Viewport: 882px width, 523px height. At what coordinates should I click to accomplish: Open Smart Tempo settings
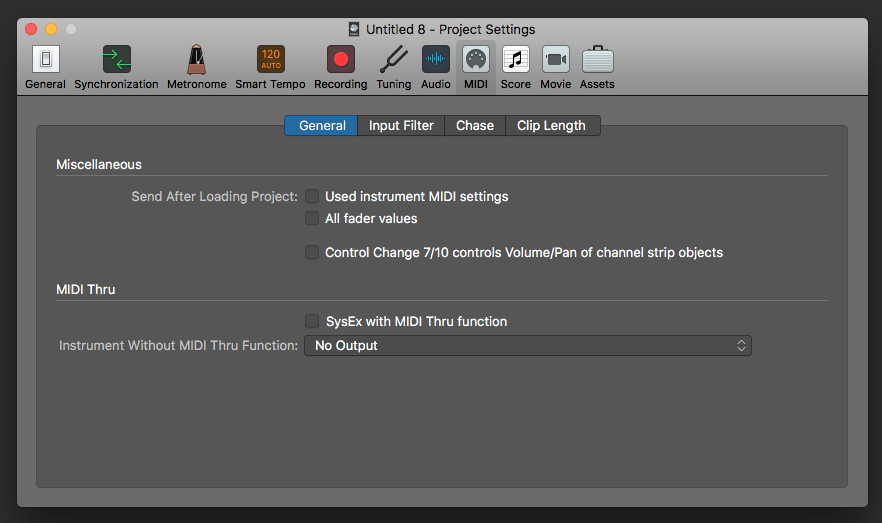coord(270,61)
